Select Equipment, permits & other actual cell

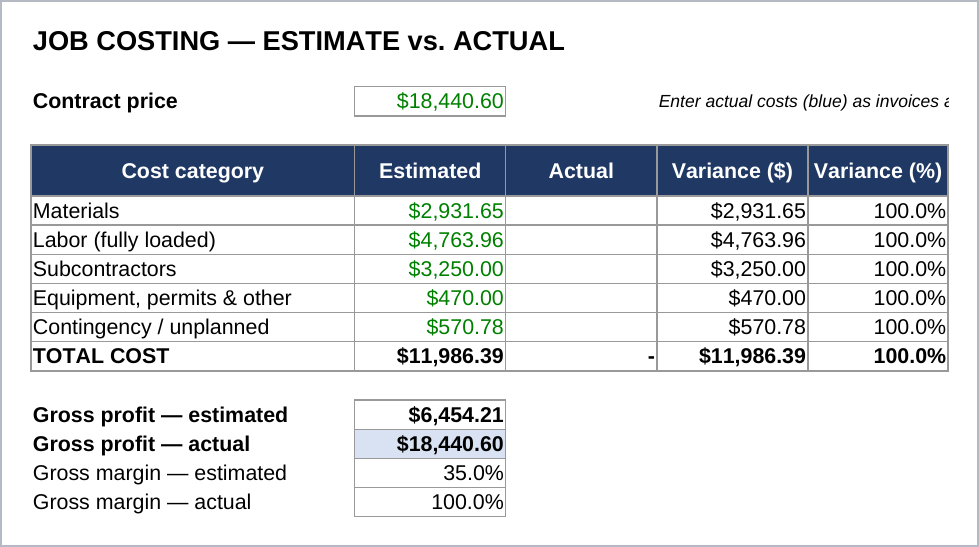click(x=581, y=298)
